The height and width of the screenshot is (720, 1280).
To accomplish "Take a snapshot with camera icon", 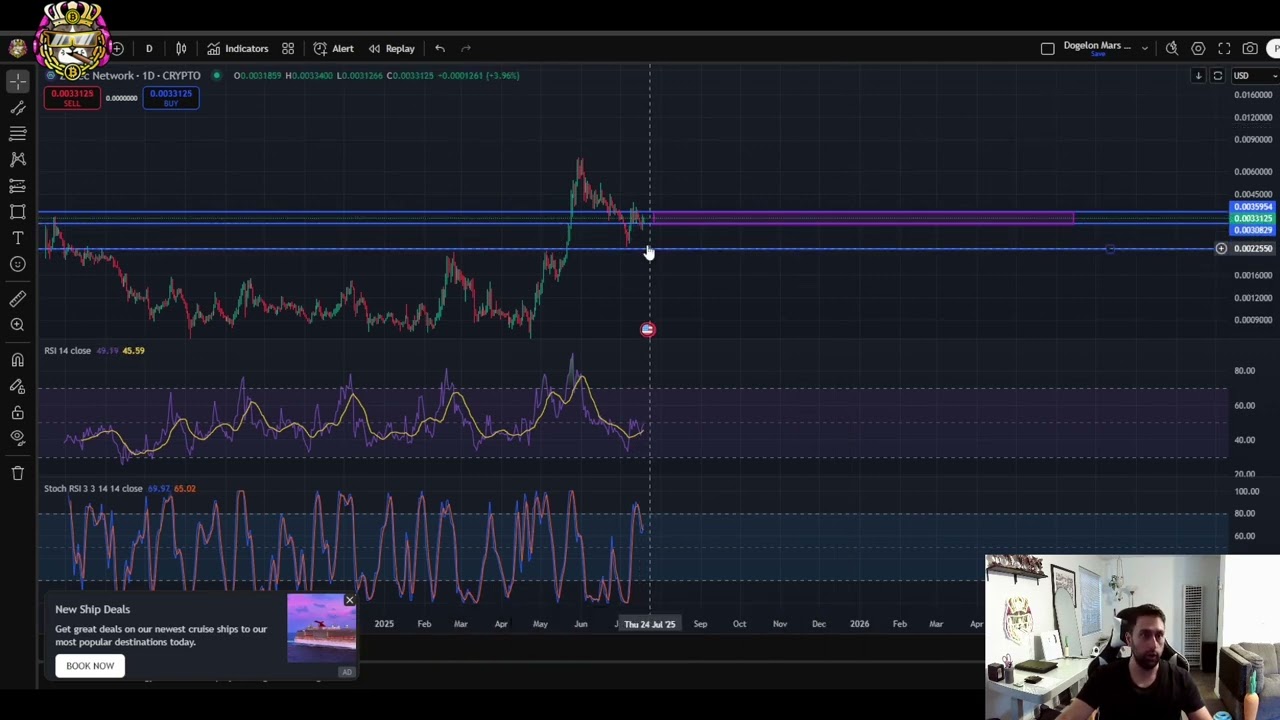I will point(1250,48).
